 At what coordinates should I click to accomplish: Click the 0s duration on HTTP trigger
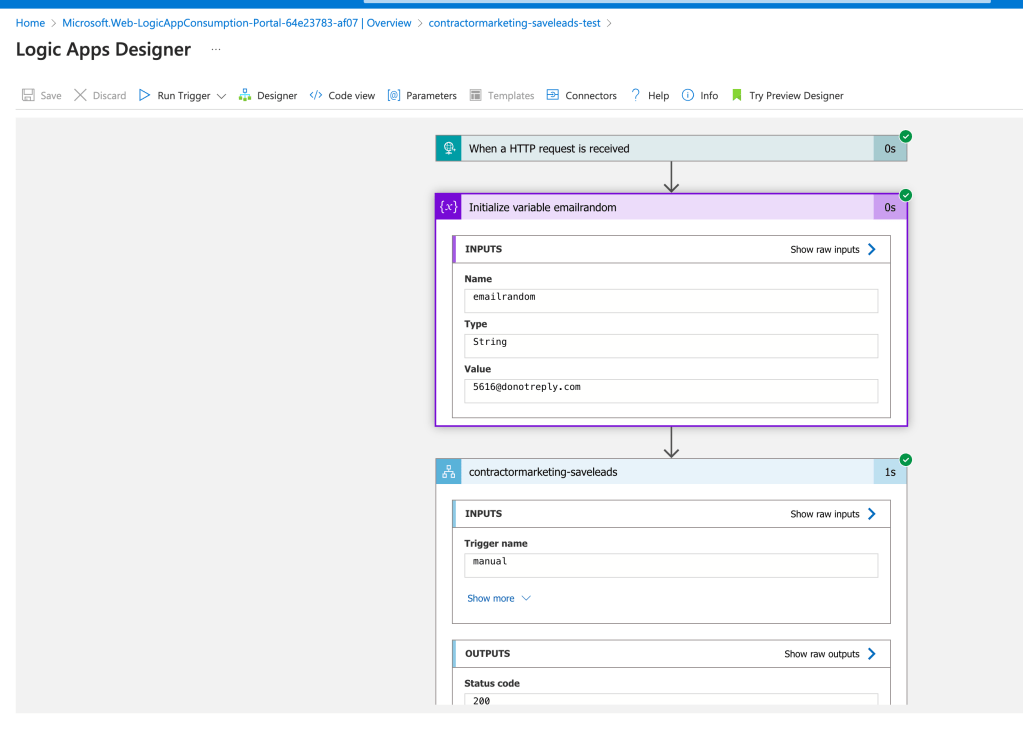click(x=890, y=149)
